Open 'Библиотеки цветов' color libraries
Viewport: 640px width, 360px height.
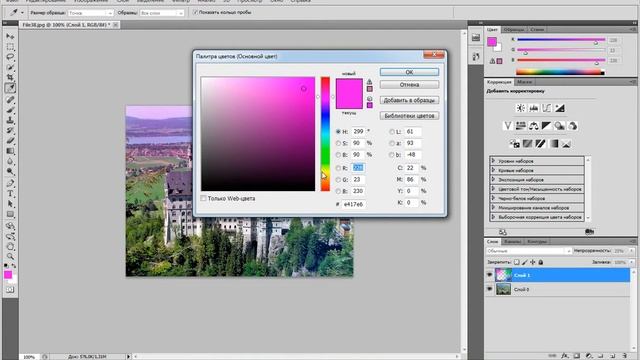point(409,116)
